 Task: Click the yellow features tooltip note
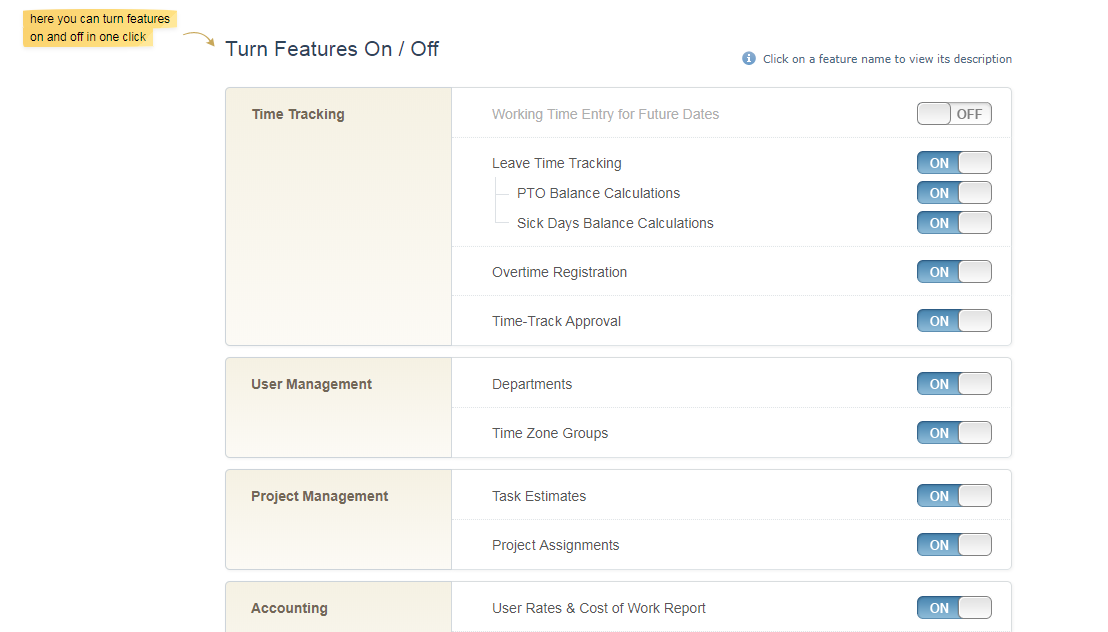coord(99,28)
